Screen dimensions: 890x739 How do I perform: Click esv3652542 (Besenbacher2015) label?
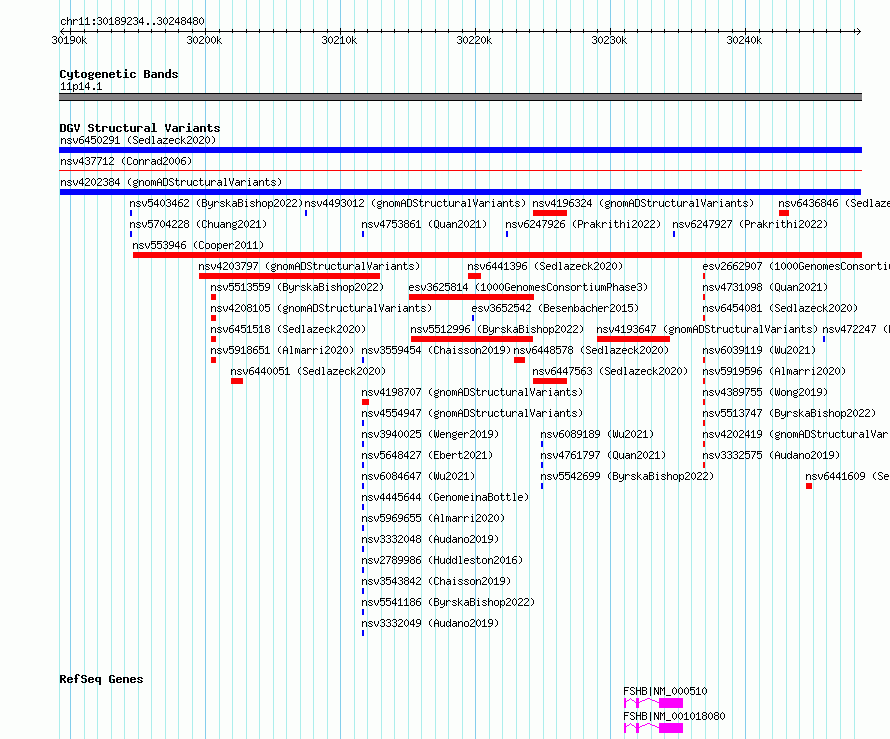point(555,308)
